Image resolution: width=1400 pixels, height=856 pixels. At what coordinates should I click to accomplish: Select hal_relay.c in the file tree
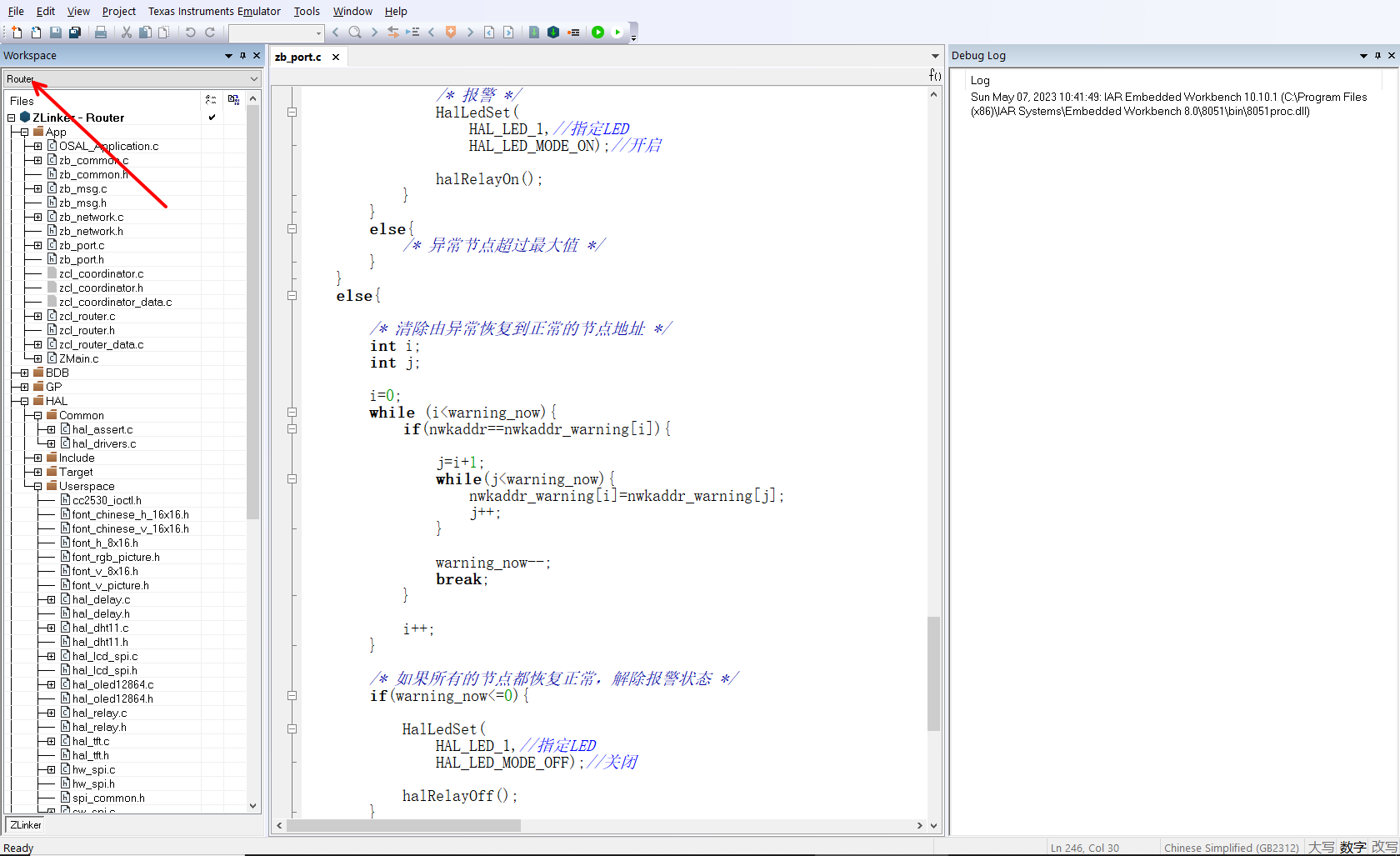99,713
